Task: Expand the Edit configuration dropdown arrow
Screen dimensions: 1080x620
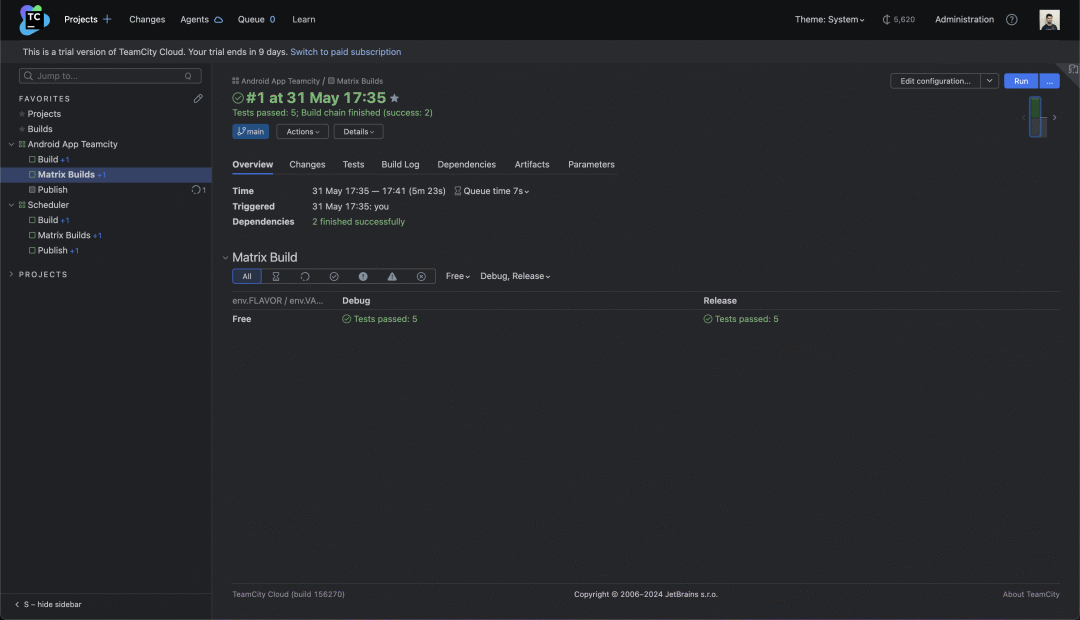Action: (x=989, y=81)
